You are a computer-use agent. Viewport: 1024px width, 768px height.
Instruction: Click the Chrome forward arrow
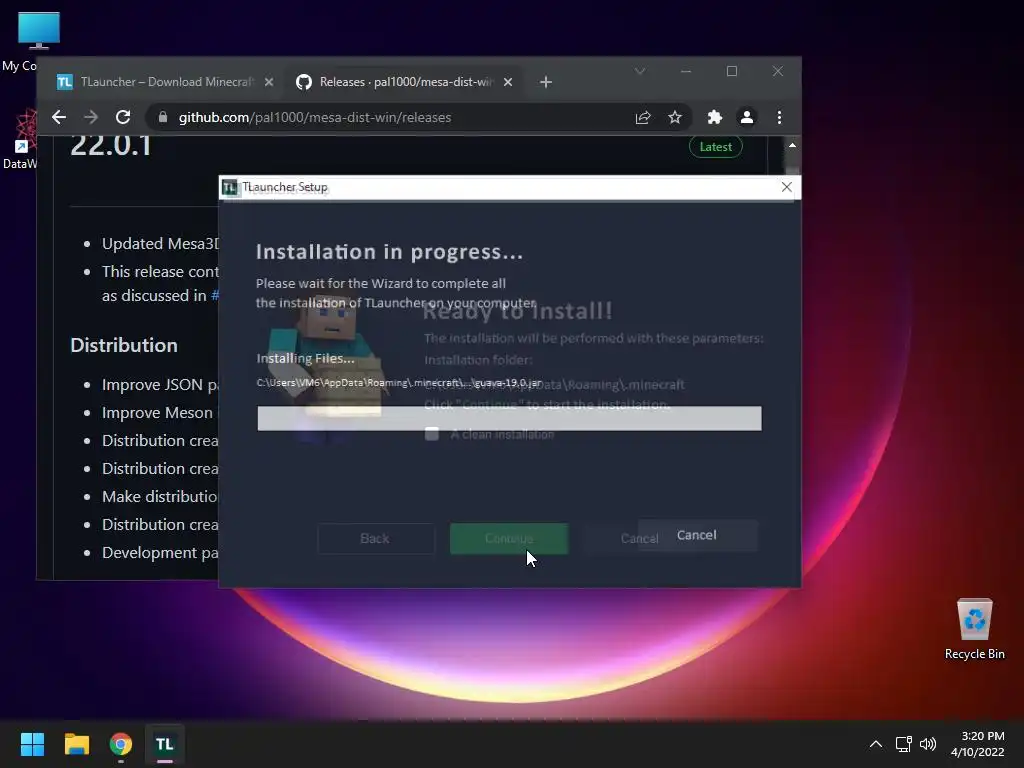(91, 117)
